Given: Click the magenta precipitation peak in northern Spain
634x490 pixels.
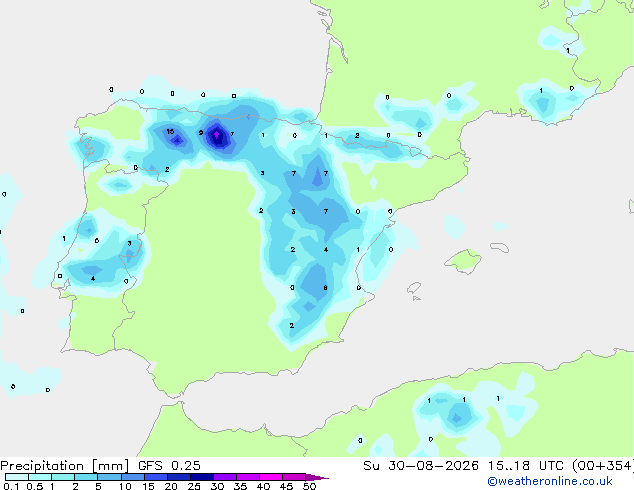Looking at the screenshot, I should (216, 134).
